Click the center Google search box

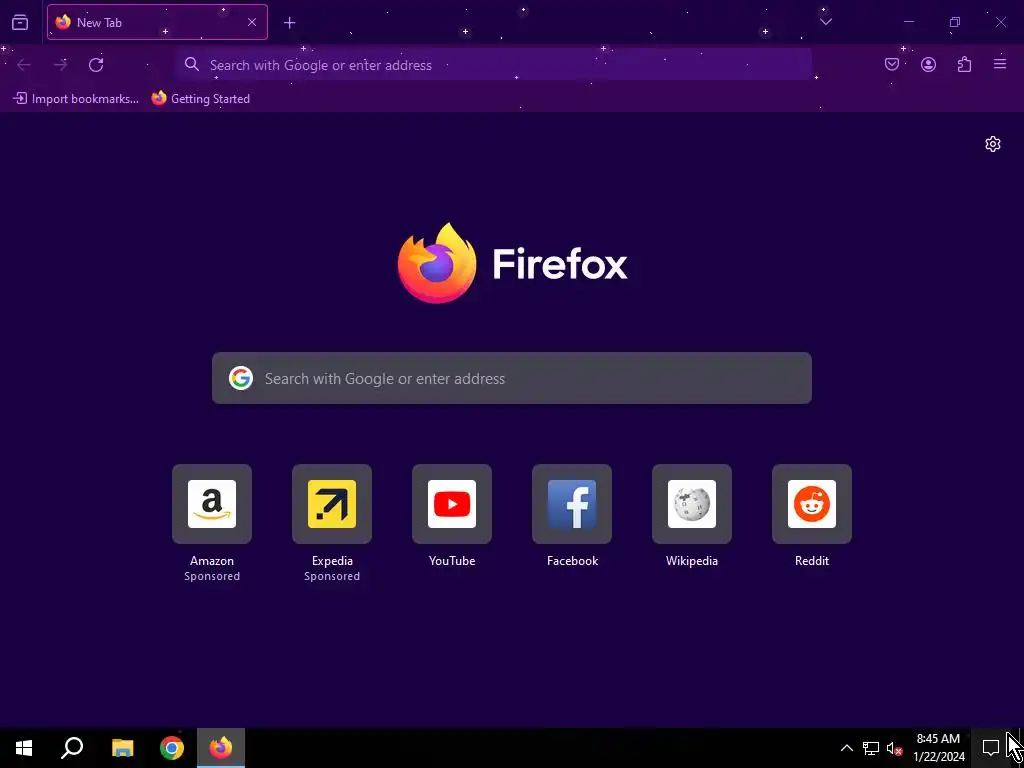512,378
